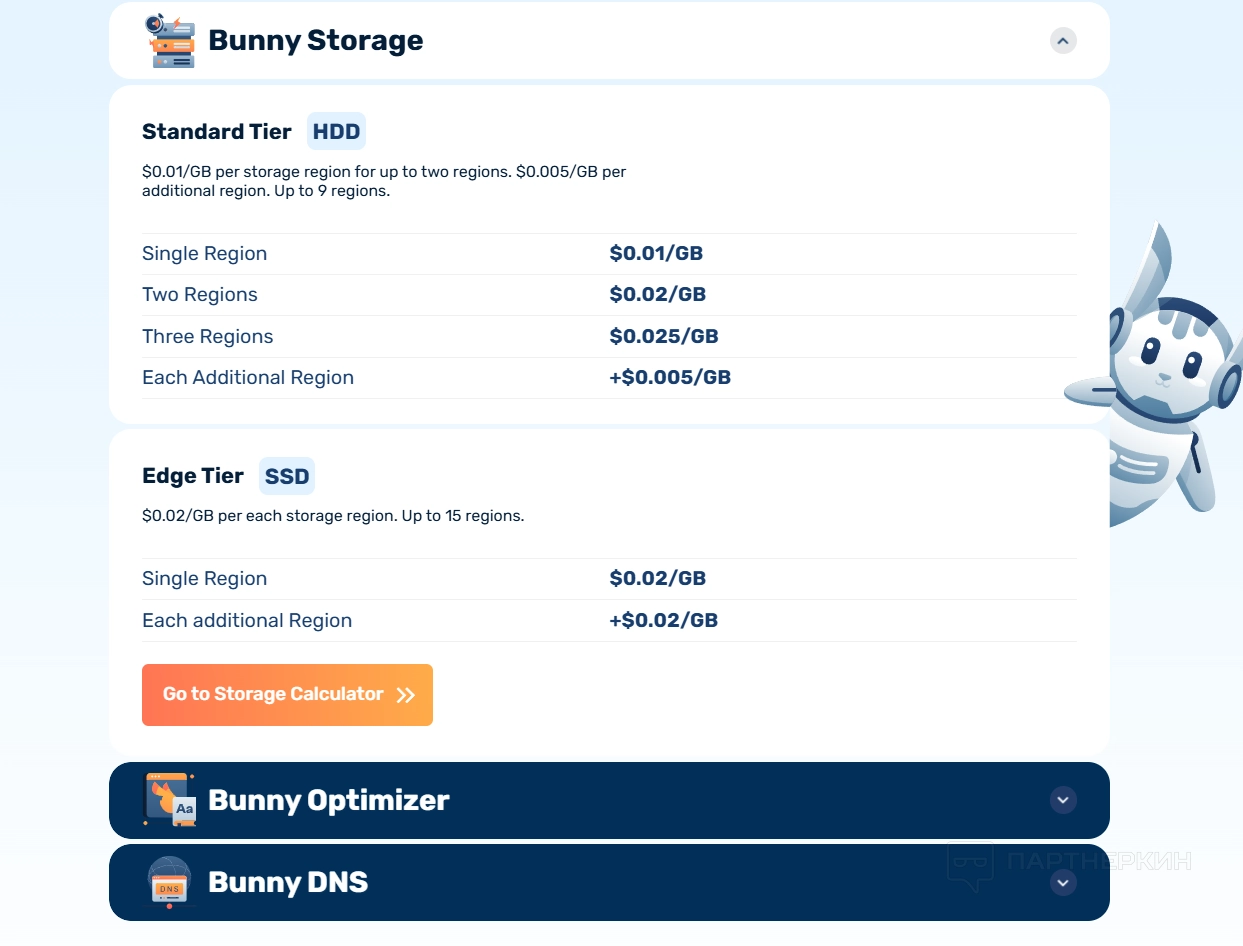Click the Bunny Optimizer image icon
The width and height of the screenshot is (1243, 946).
(170, 800)
